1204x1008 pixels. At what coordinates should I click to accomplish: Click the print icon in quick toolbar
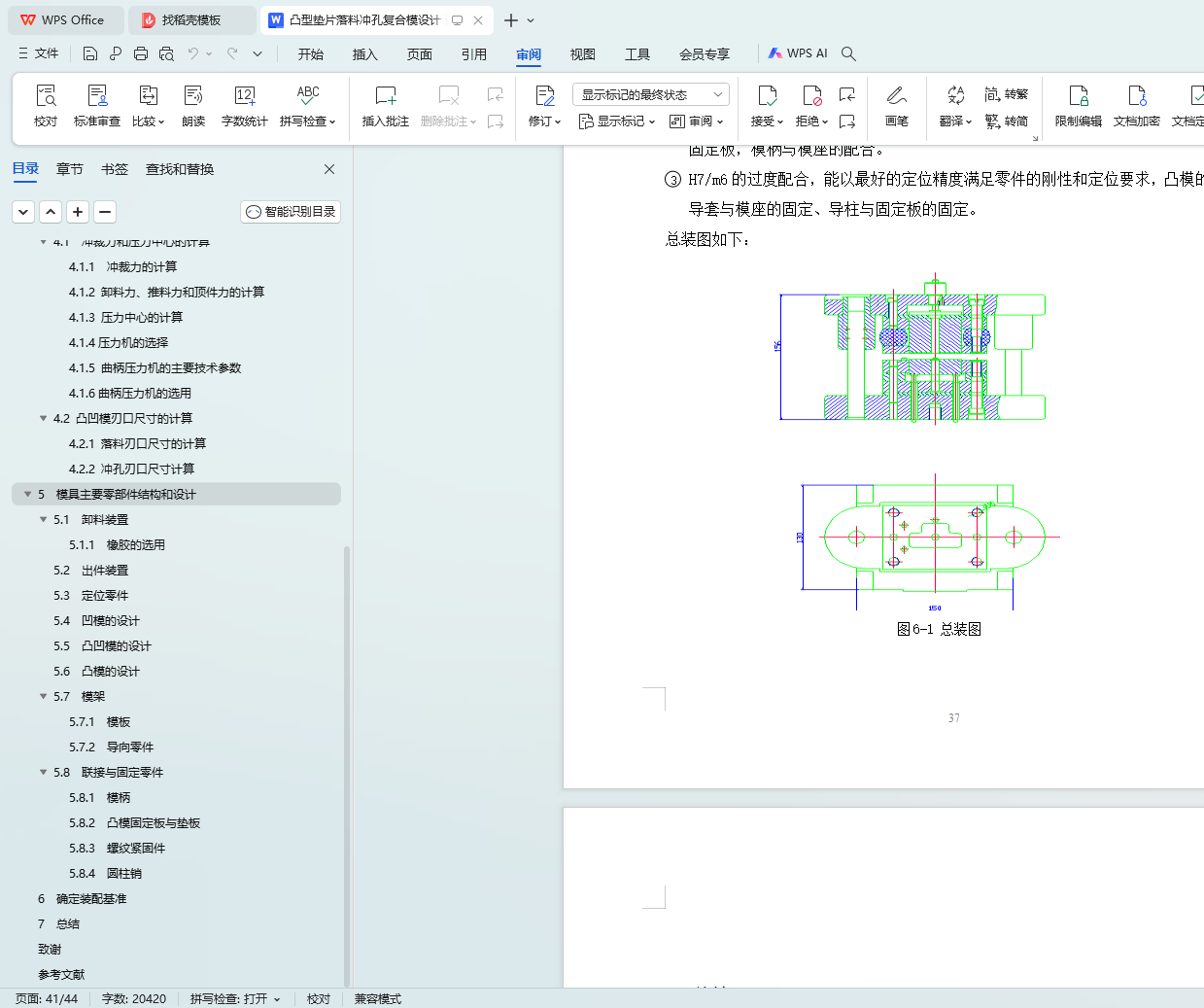[141, 53]
